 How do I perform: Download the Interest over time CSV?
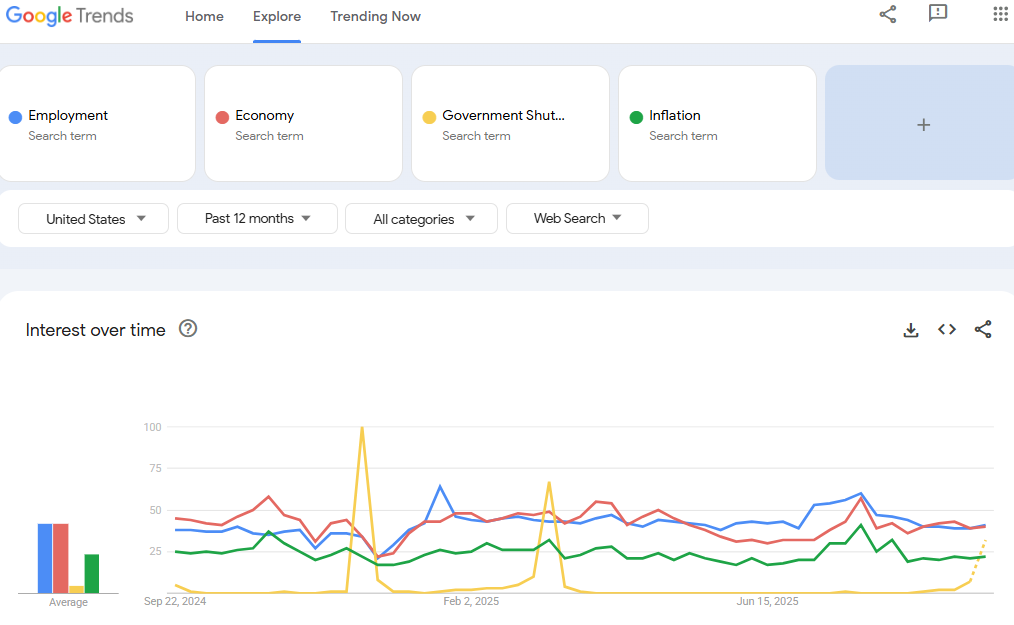pos(911,330)
